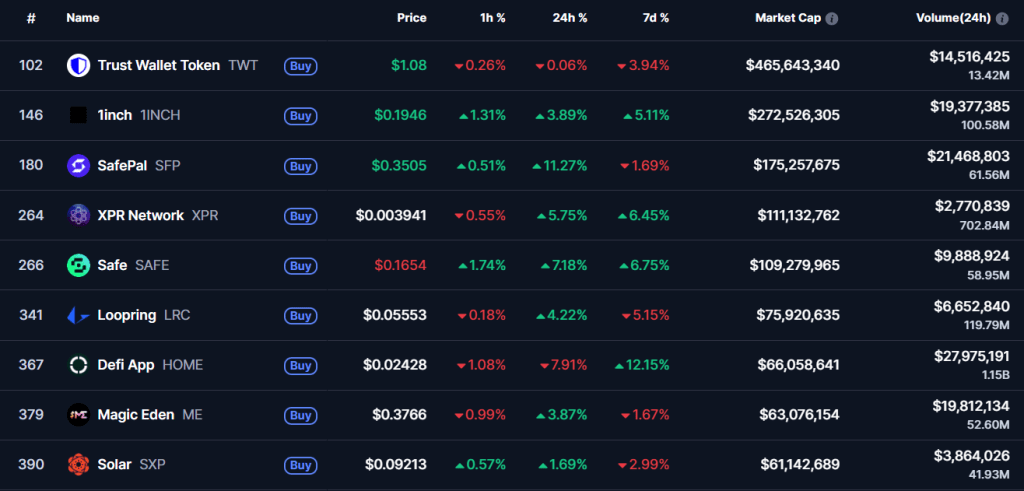The height and width of the screenshot is (491, 1024).
Task: Sort the table by Price column
Action: [x=411, y=18]
